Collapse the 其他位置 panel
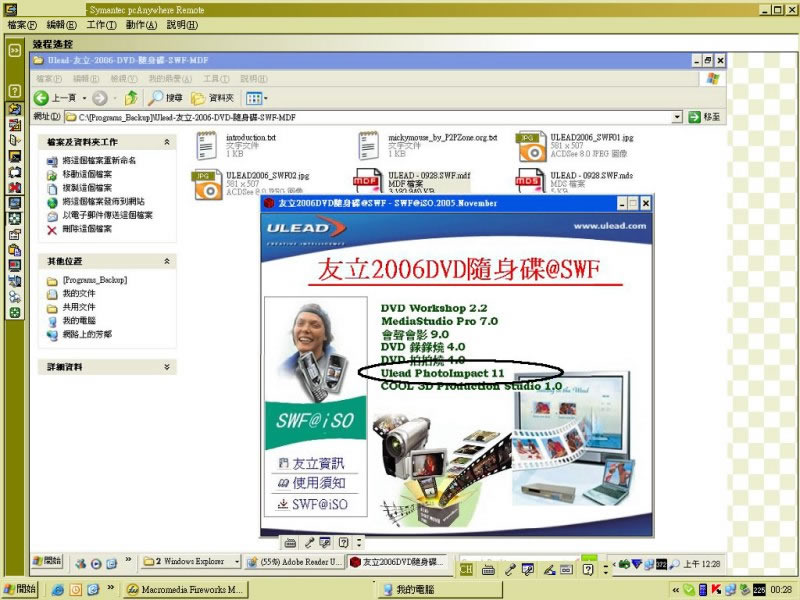This screenshot has height=600, width=800. 166,261
